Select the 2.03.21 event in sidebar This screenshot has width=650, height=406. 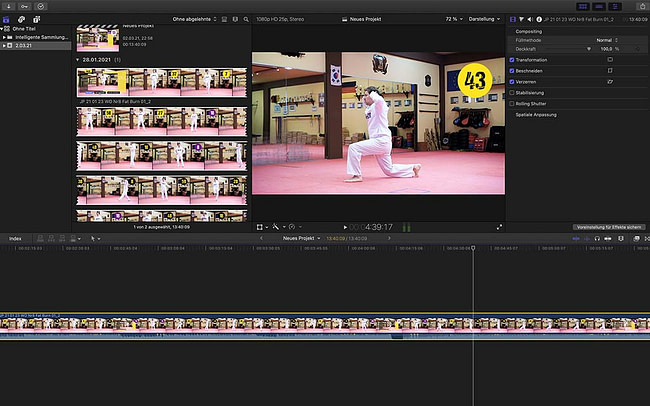36,46
